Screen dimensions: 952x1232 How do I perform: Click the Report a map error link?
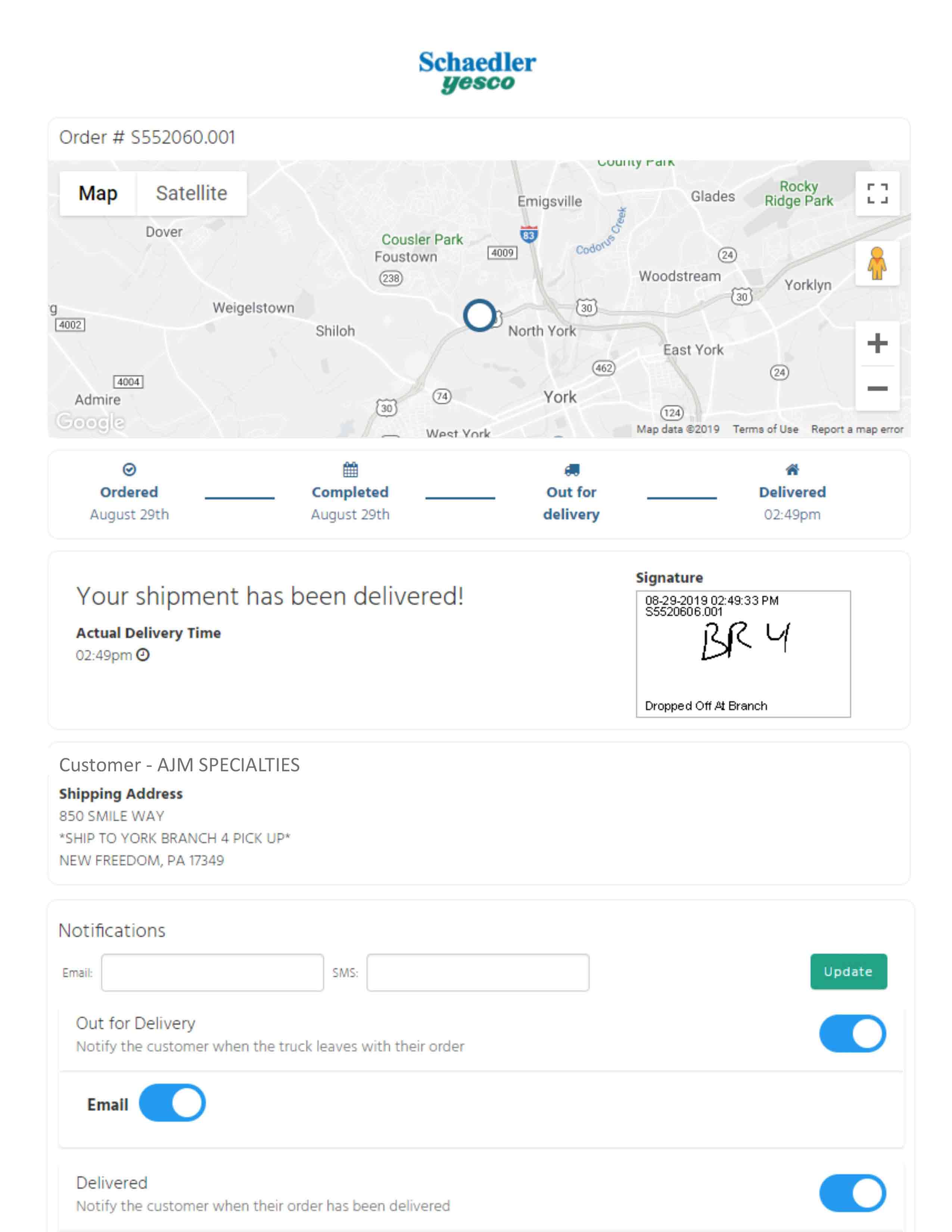tap(857, 429)
